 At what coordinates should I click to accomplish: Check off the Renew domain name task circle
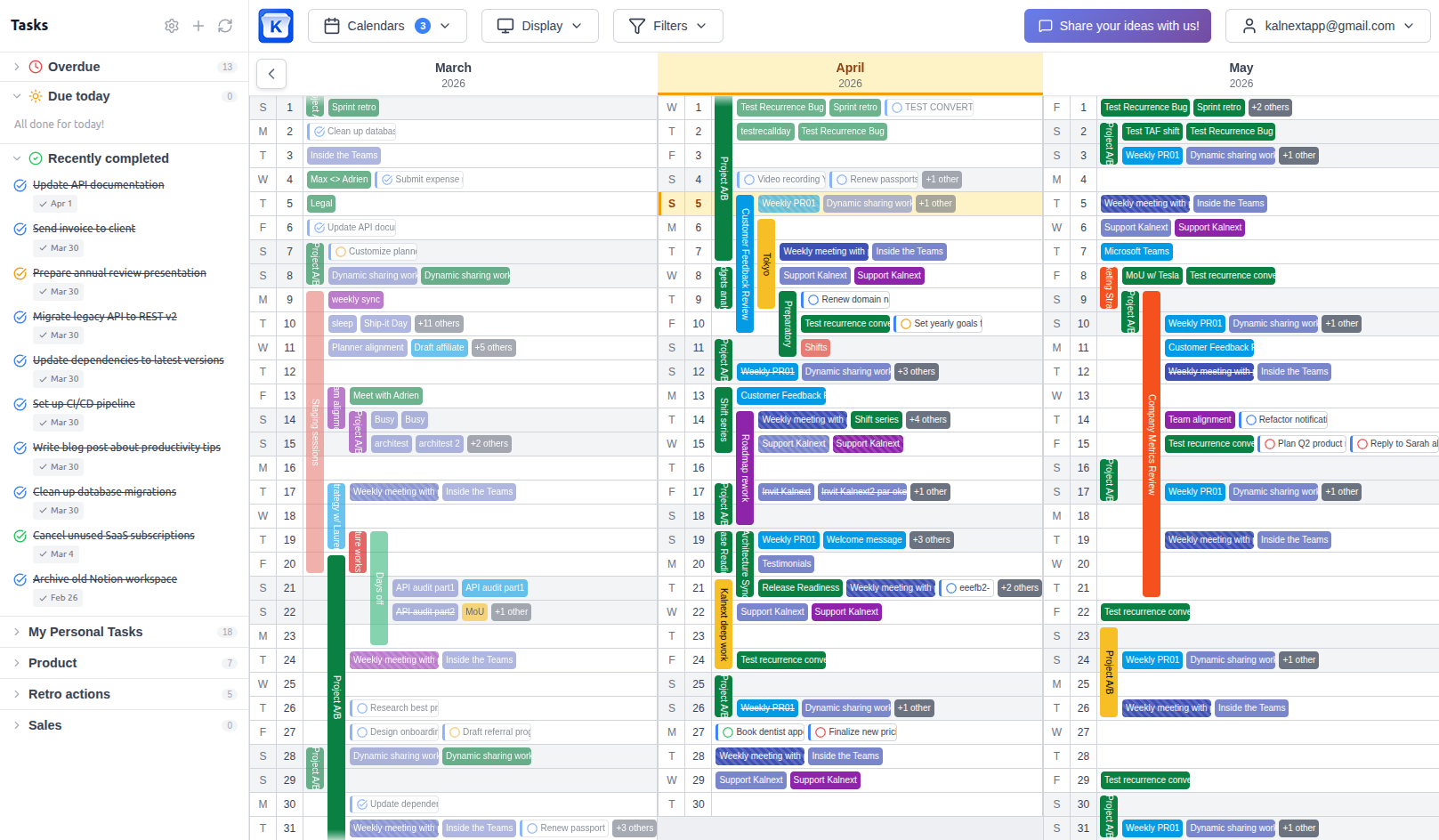tap(813, 300)
